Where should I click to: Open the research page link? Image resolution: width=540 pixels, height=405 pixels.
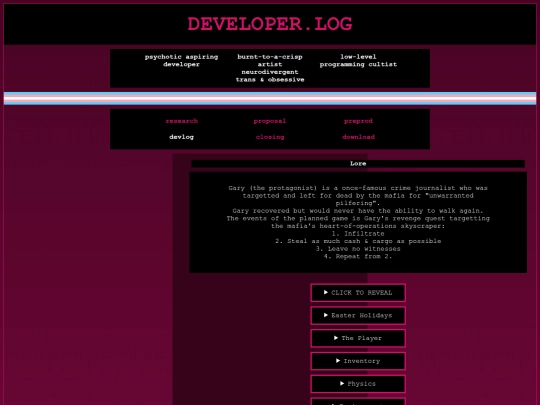pos(181,121)
